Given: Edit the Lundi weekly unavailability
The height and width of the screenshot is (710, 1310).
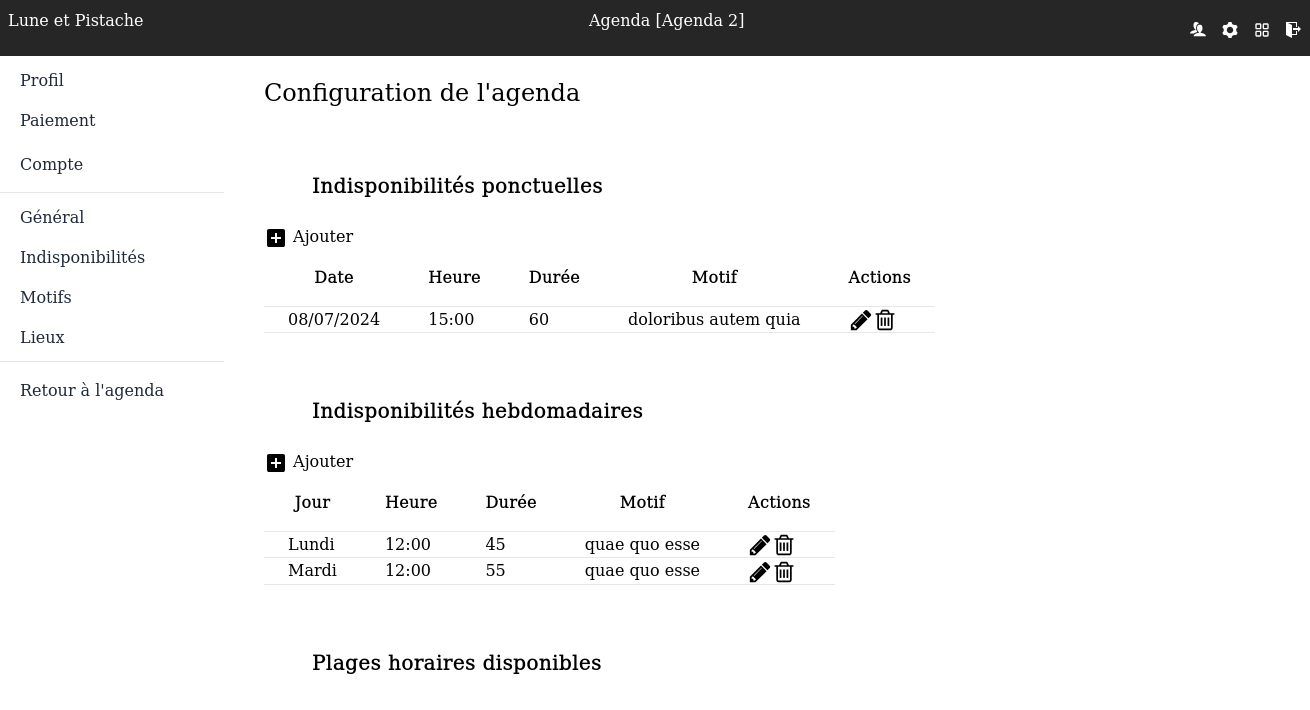Looking at the screenshot, I should 759,545.
